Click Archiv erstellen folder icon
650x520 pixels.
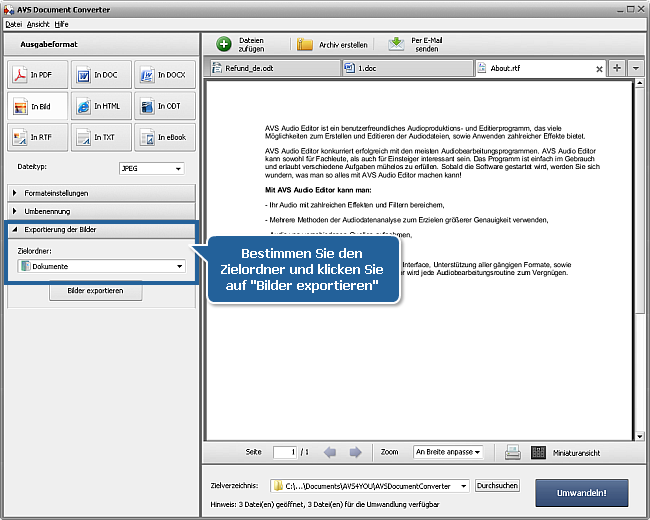(305, 44)
